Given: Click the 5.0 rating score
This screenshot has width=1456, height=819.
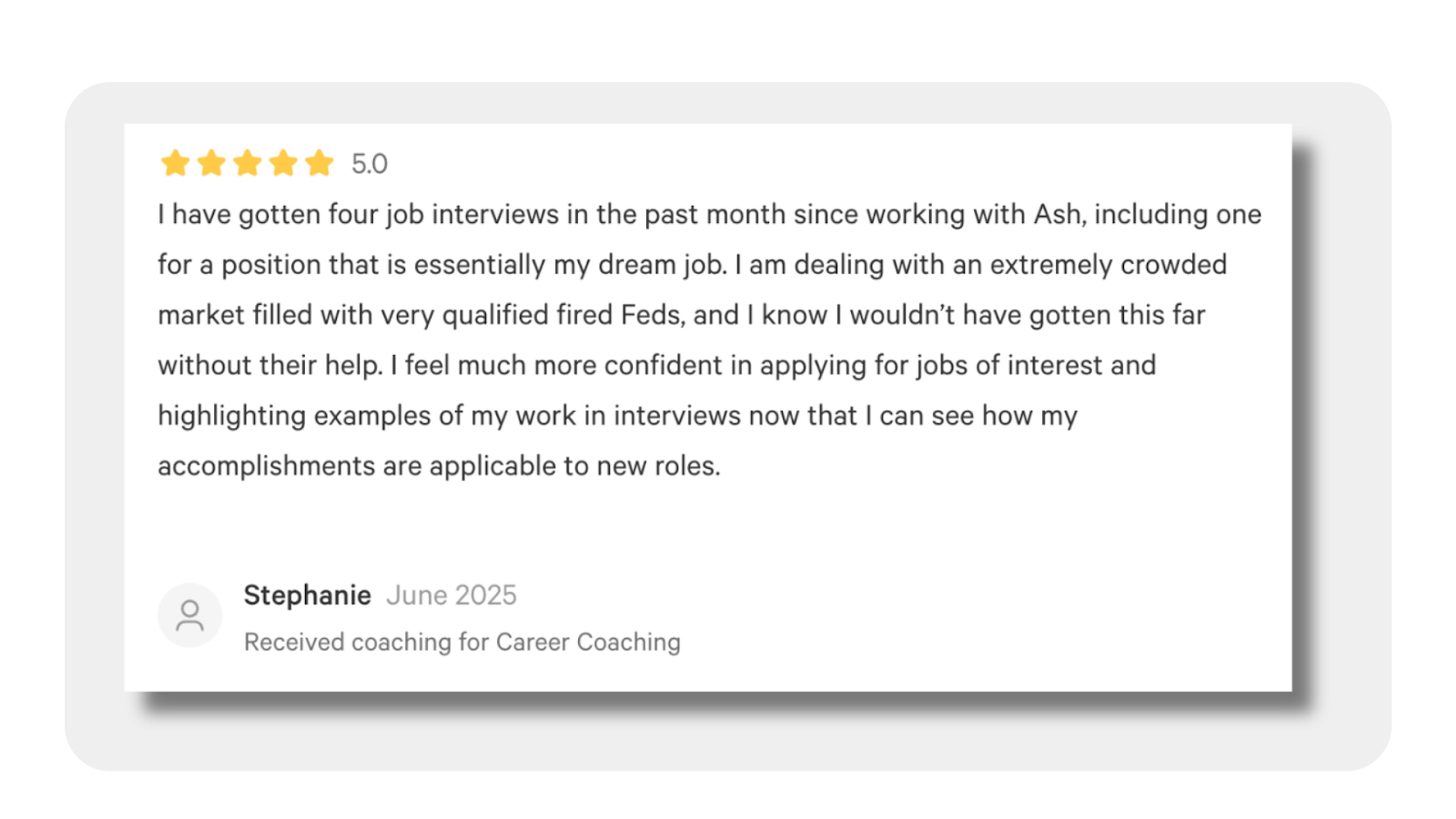Looking at the screenshot, I should (x=369, y=164).
